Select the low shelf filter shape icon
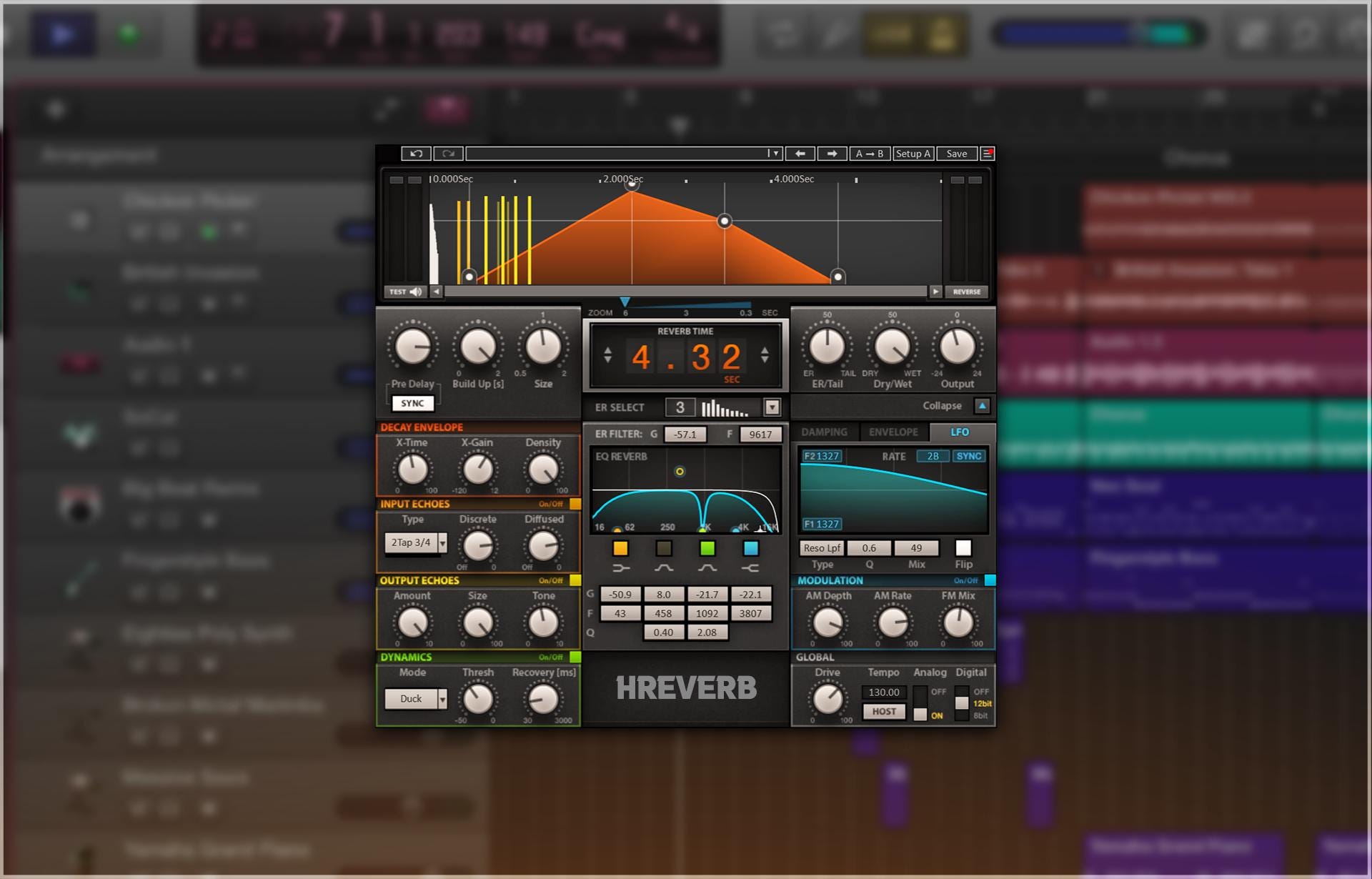The height and width of the screenshot is (879, 1372). (621, 568)
